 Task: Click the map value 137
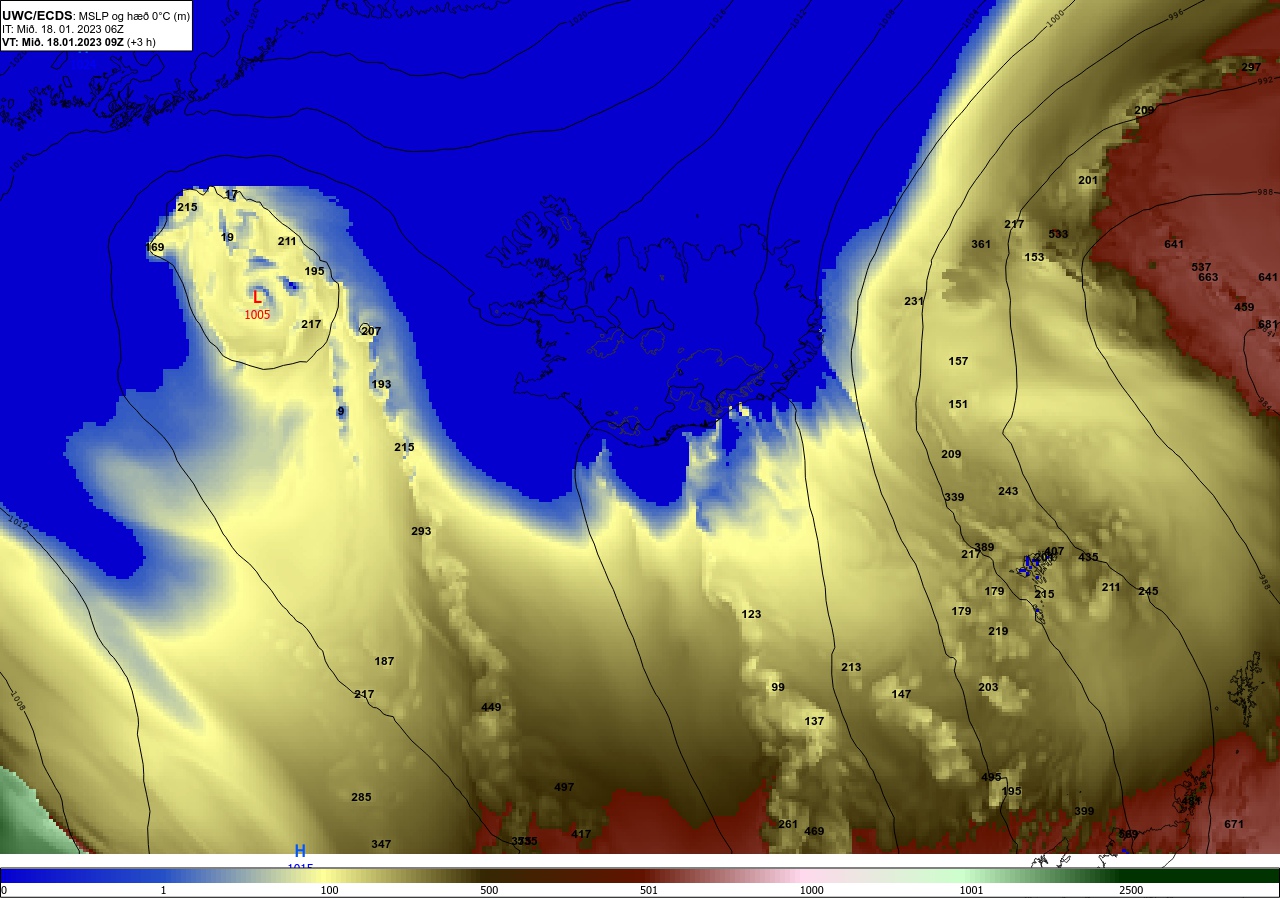coord(814,722)
